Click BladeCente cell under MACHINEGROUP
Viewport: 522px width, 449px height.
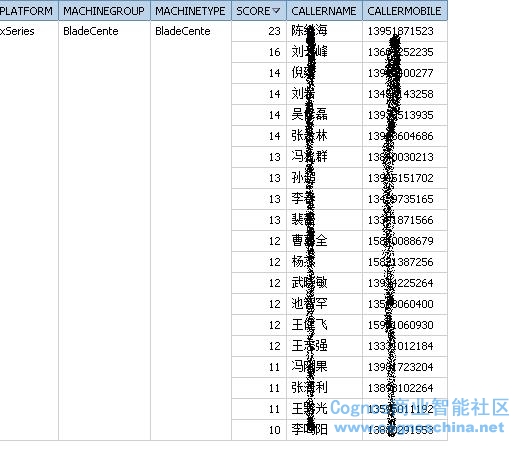pyautogui.click(x=91, y=31)
